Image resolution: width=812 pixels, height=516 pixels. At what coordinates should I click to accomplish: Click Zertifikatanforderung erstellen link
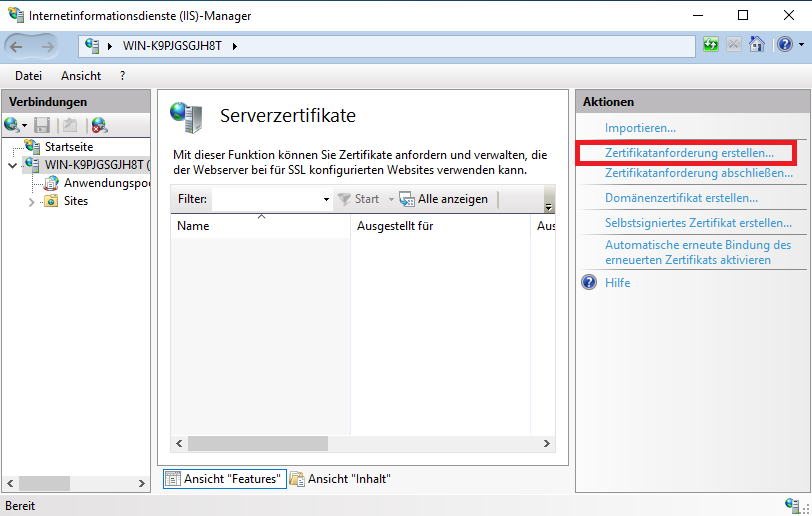point(689,154)
